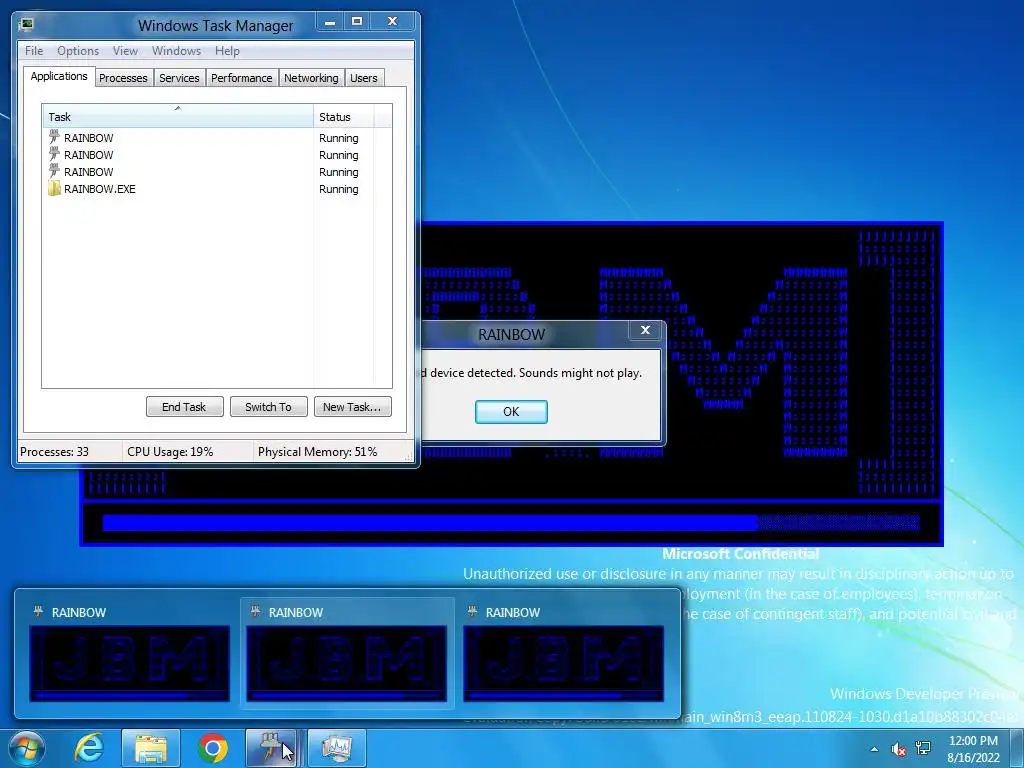Screen dimensions: 1024x768
Task: Switch to the Performance tab
Action: (241, 78)
